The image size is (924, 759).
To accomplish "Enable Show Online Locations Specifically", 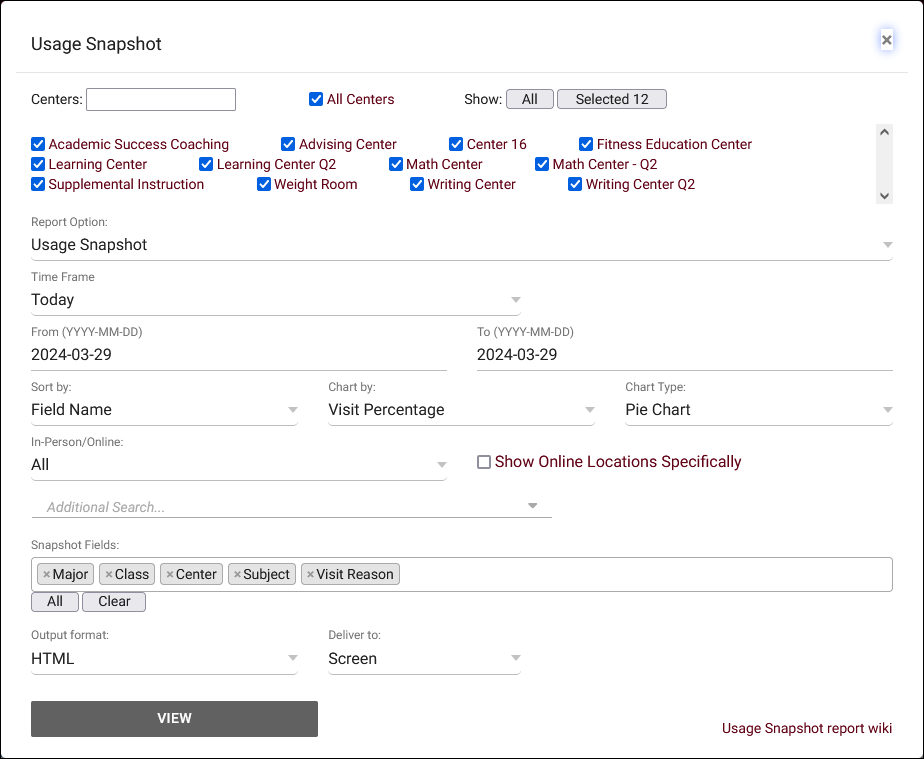I will 484,462.
